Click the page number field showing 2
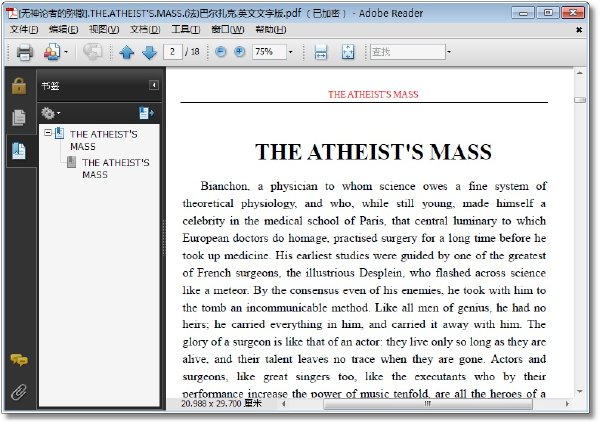 click(x=173, y=52)
